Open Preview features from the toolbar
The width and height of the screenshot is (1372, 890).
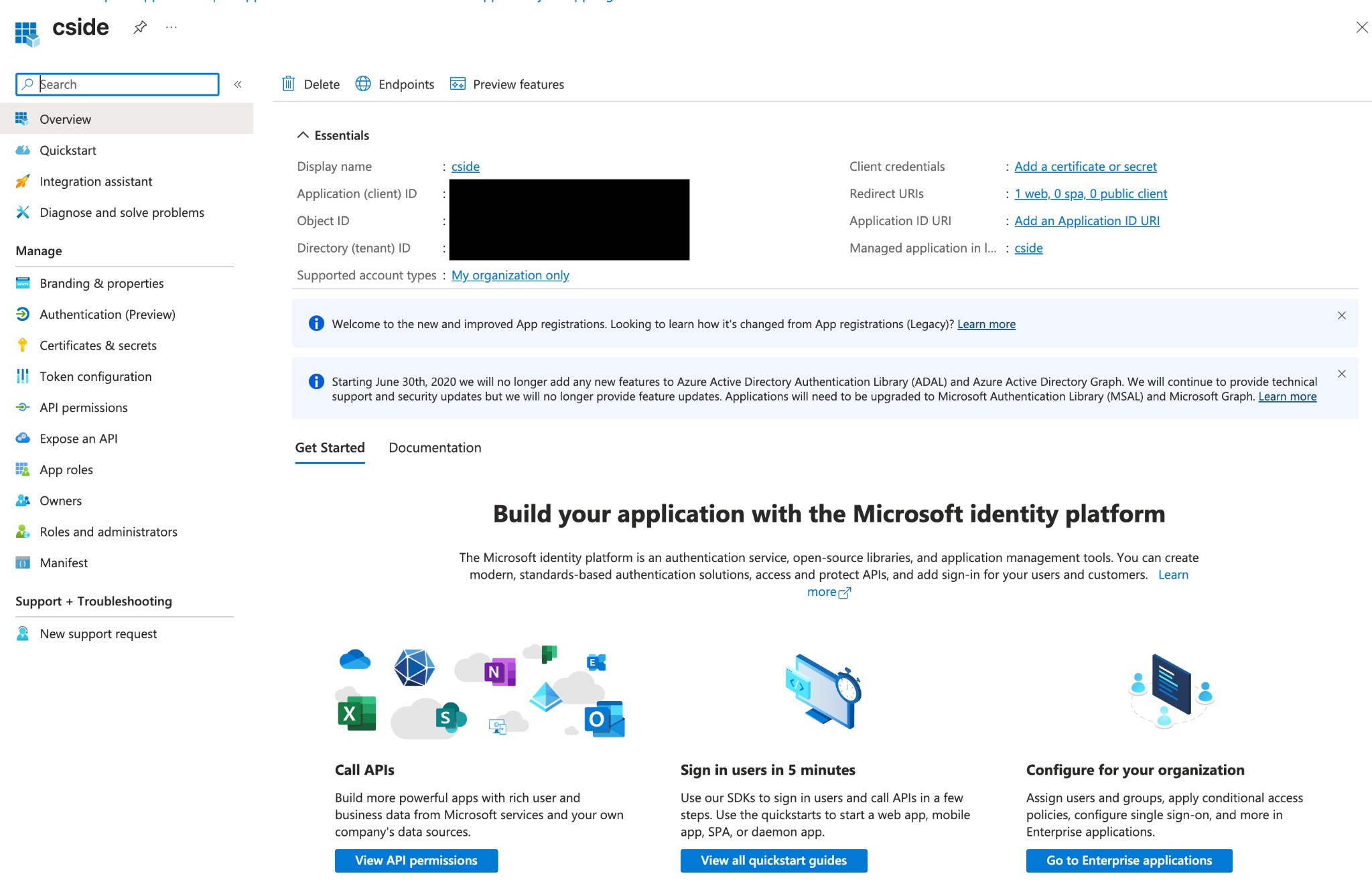click(x=458, y=84)
